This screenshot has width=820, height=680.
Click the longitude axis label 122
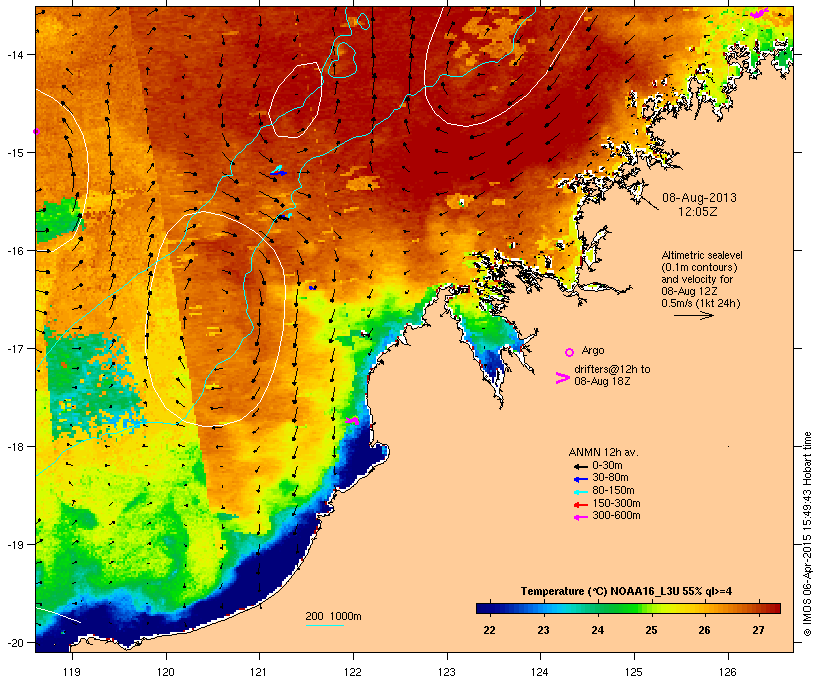353,672
